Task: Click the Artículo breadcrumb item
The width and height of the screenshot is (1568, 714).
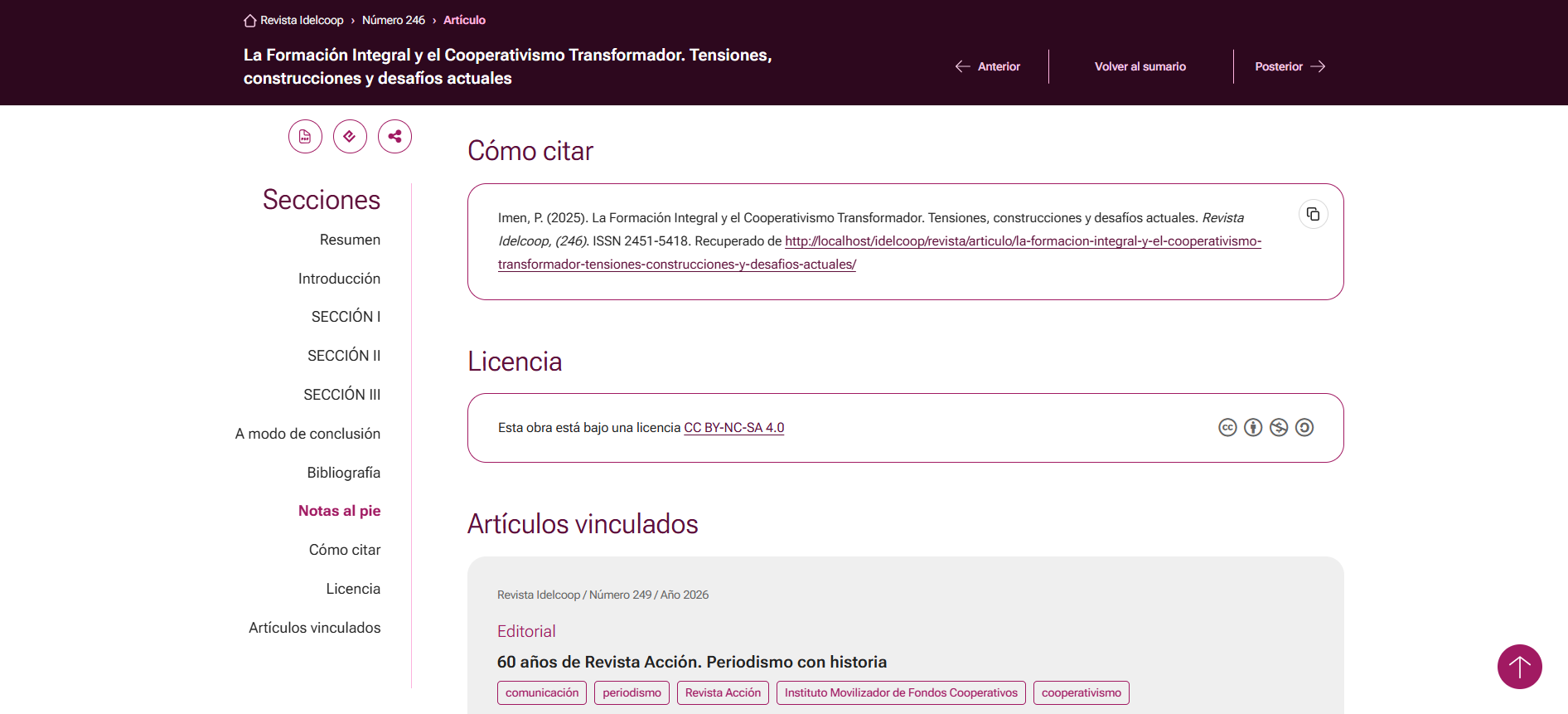Action: pyautogui.click(x=464, y=20)
